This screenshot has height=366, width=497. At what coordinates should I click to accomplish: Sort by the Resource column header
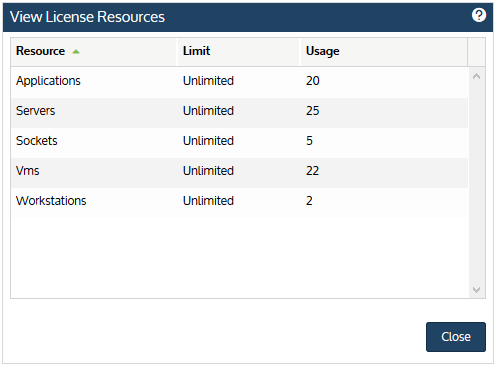click(94, 52)
